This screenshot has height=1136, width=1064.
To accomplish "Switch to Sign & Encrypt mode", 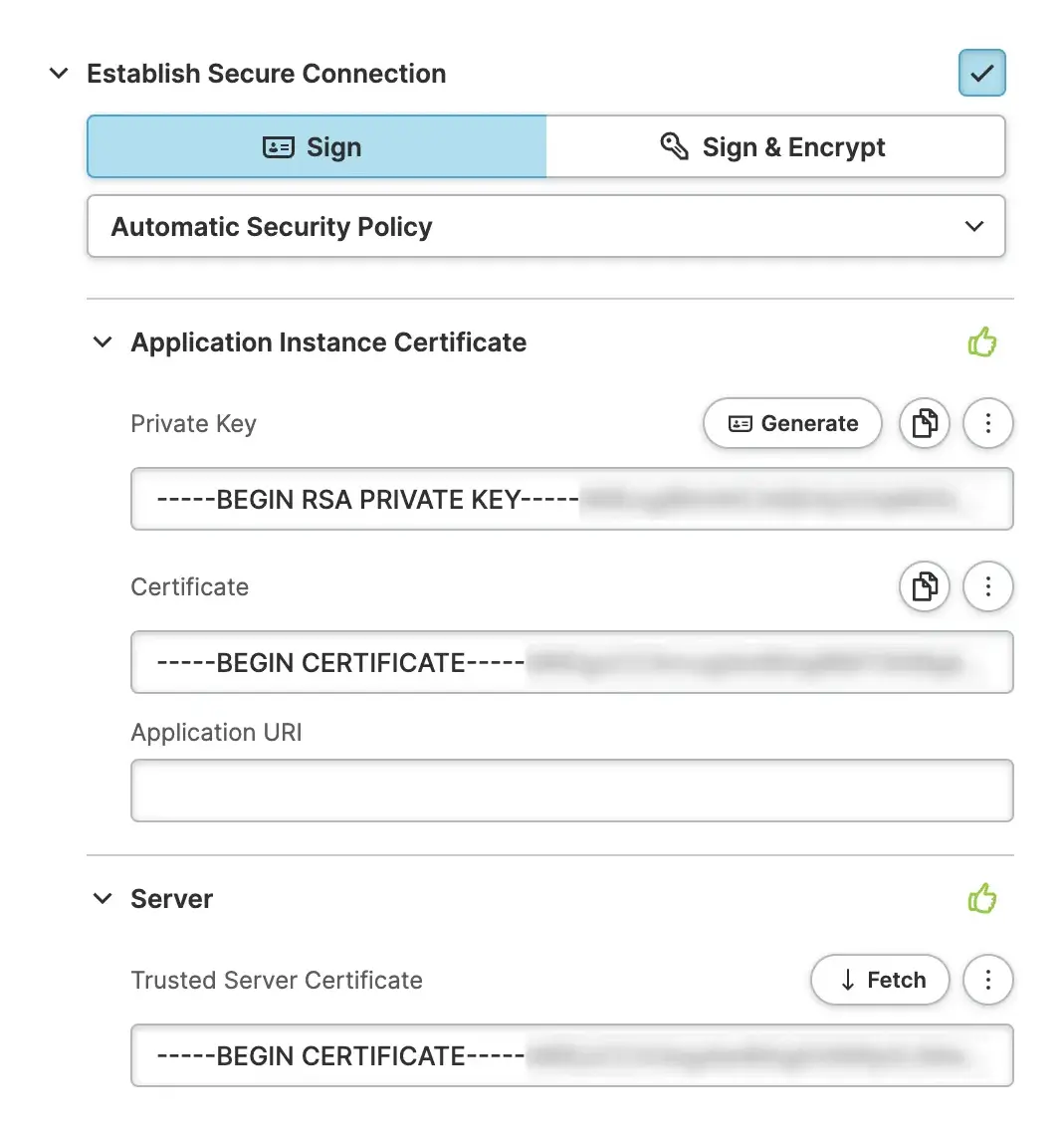I will [775, 147].
